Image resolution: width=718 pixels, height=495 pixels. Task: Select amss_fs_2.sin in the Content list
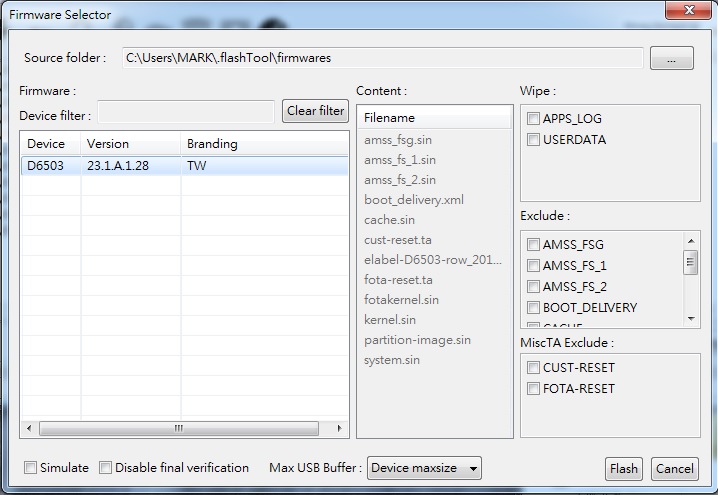[400, 180]
